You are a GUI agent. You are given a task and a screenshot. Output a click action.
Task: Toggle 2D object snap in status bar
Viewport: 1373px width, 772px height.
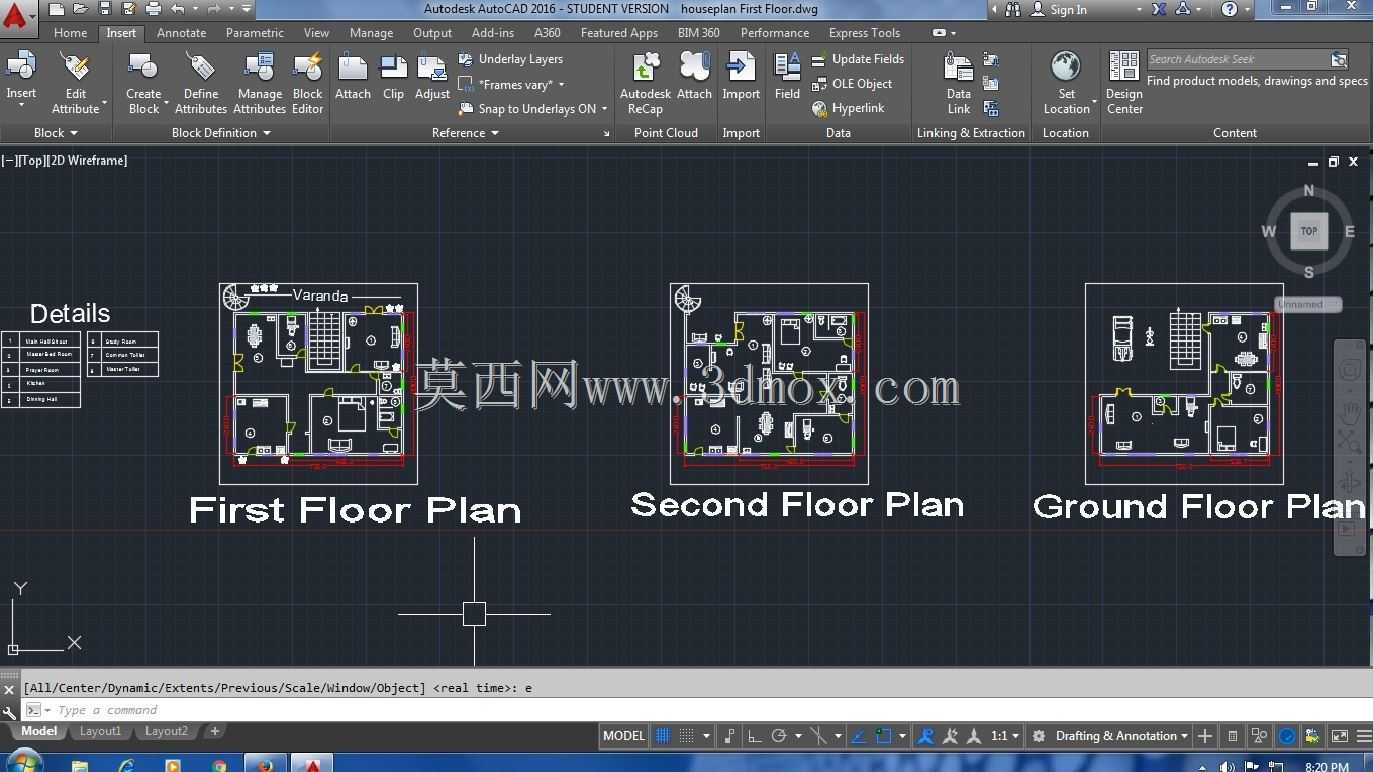[883, 736]
